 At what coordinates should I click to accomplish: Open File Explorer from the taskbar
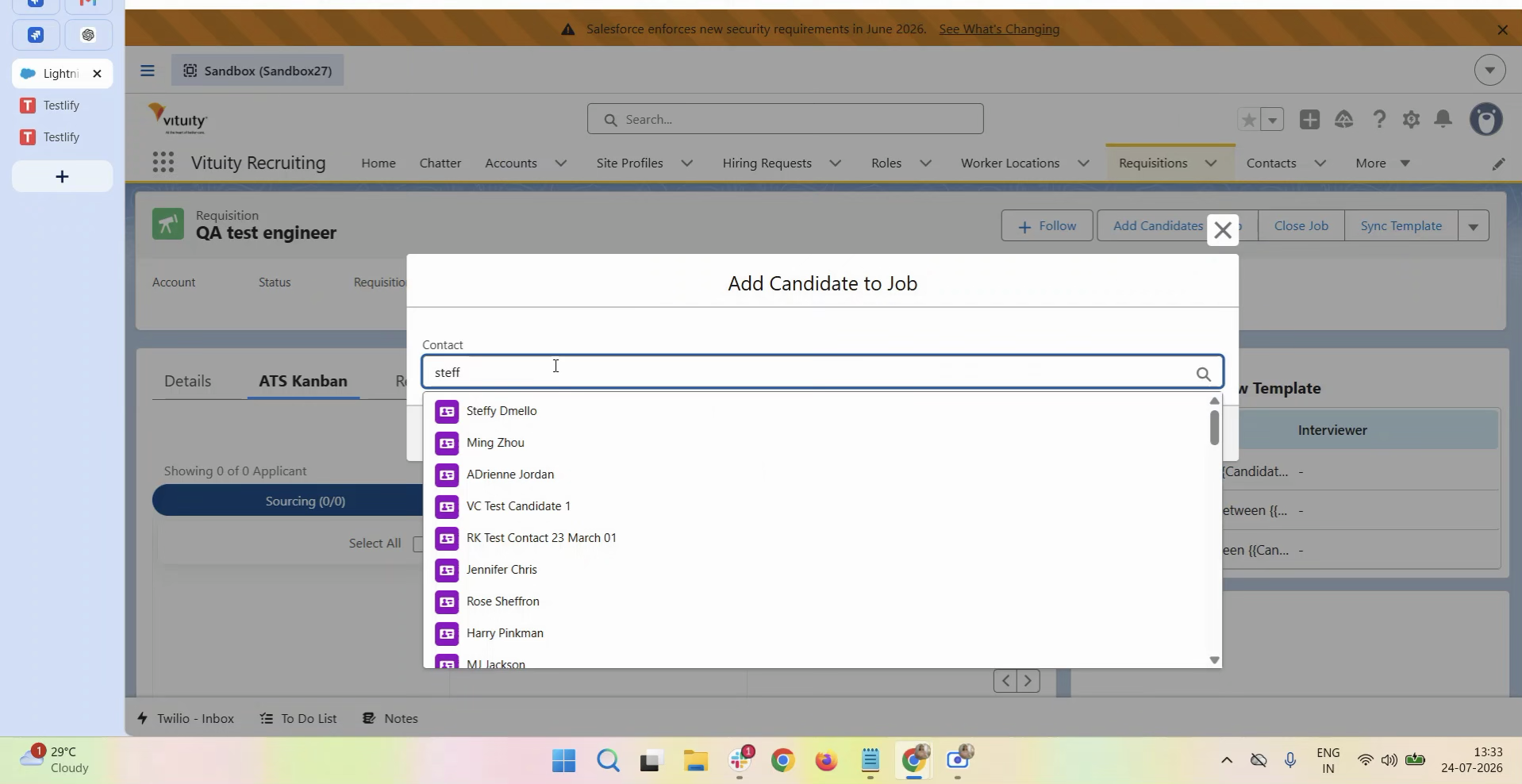(x=695, y=761)
